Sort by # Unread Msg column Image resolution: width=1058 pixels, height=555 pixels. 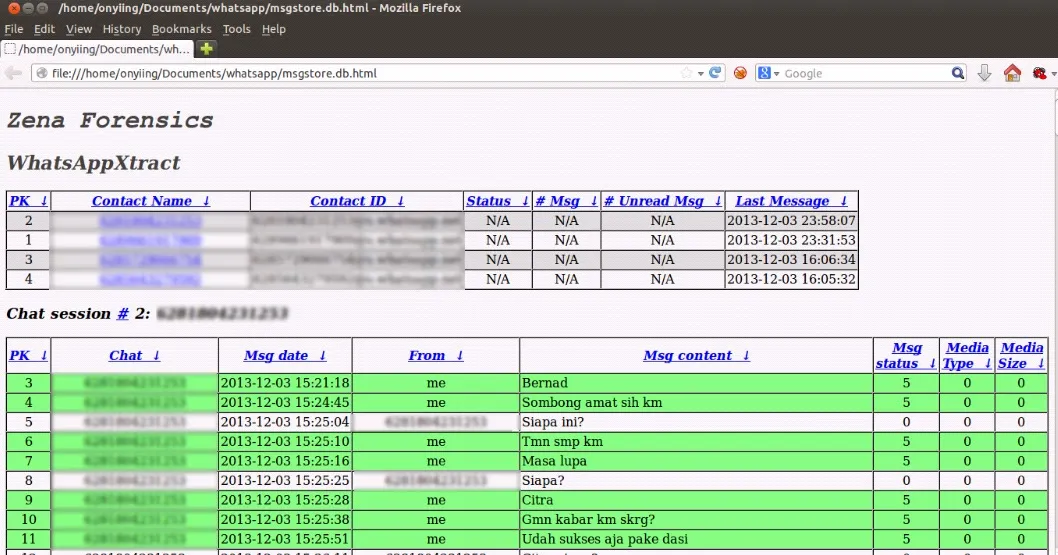coord(663,201)
